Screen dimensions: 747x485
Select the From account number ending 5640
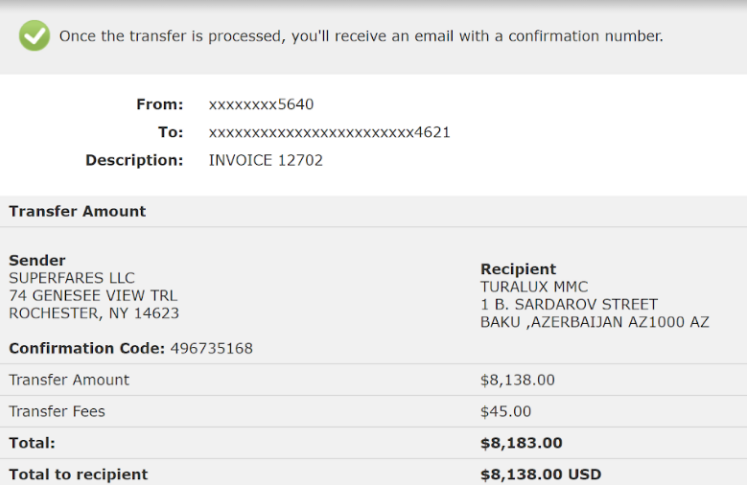tap(261, 104)
